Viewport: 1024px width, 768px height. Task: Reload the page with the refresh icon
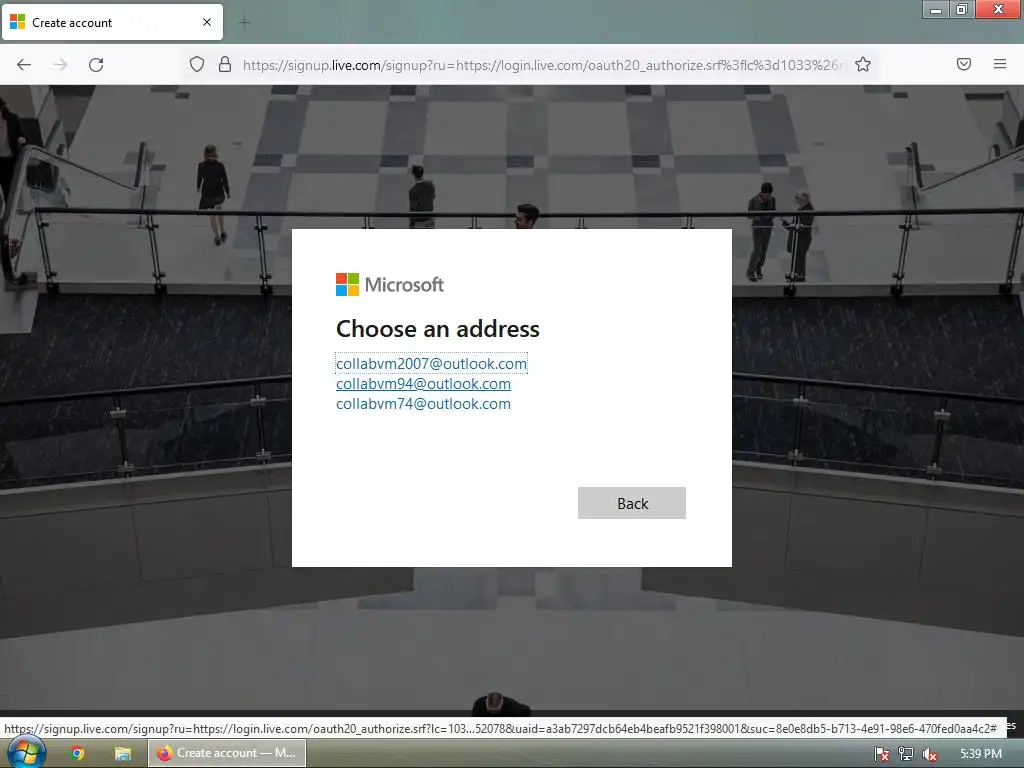tap(96, 65)
